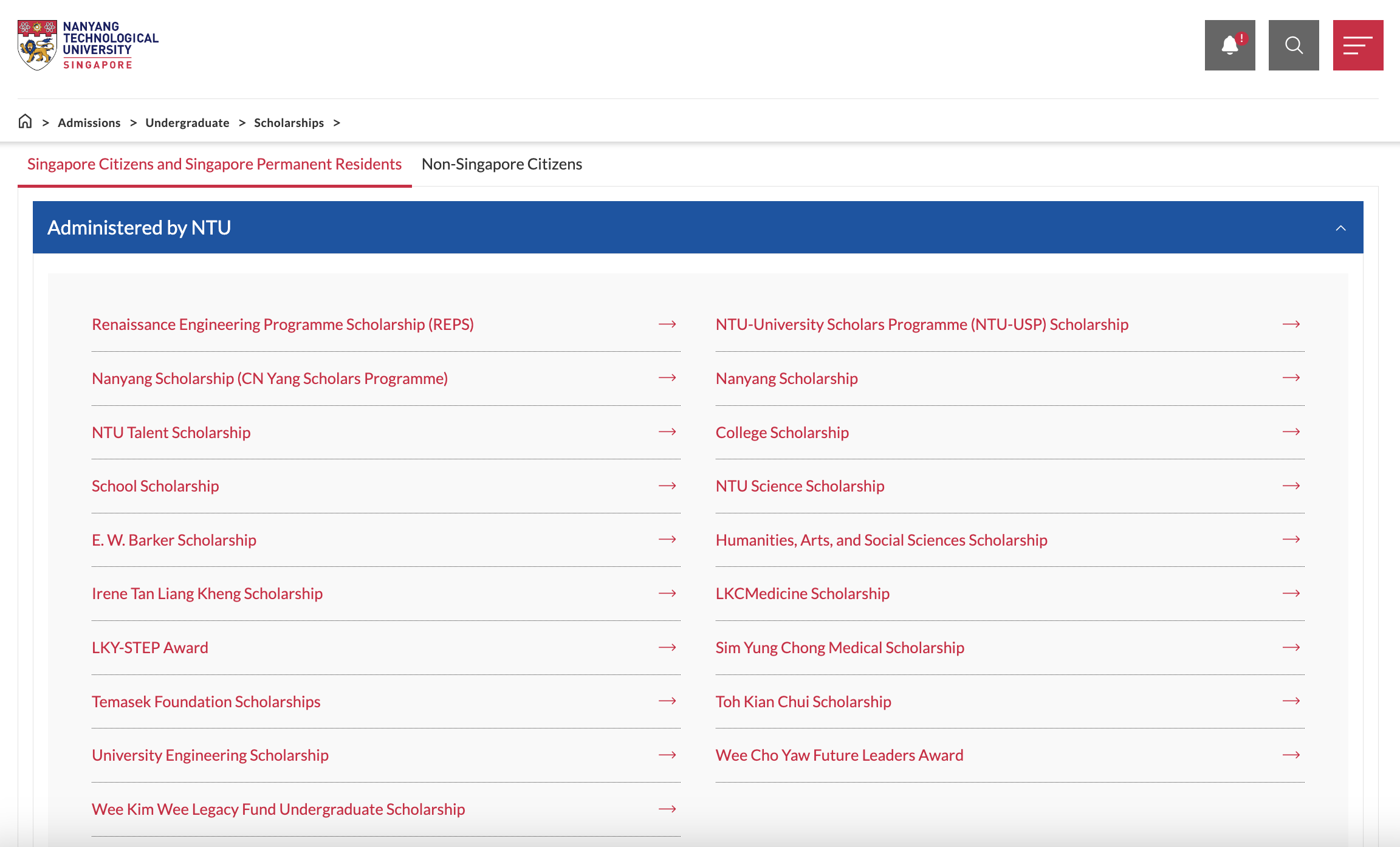Switch to Non-Singapore Citizens tab
Image resolution: width=1400 pixels, height=847 pixels.
(x=502, y=164)
